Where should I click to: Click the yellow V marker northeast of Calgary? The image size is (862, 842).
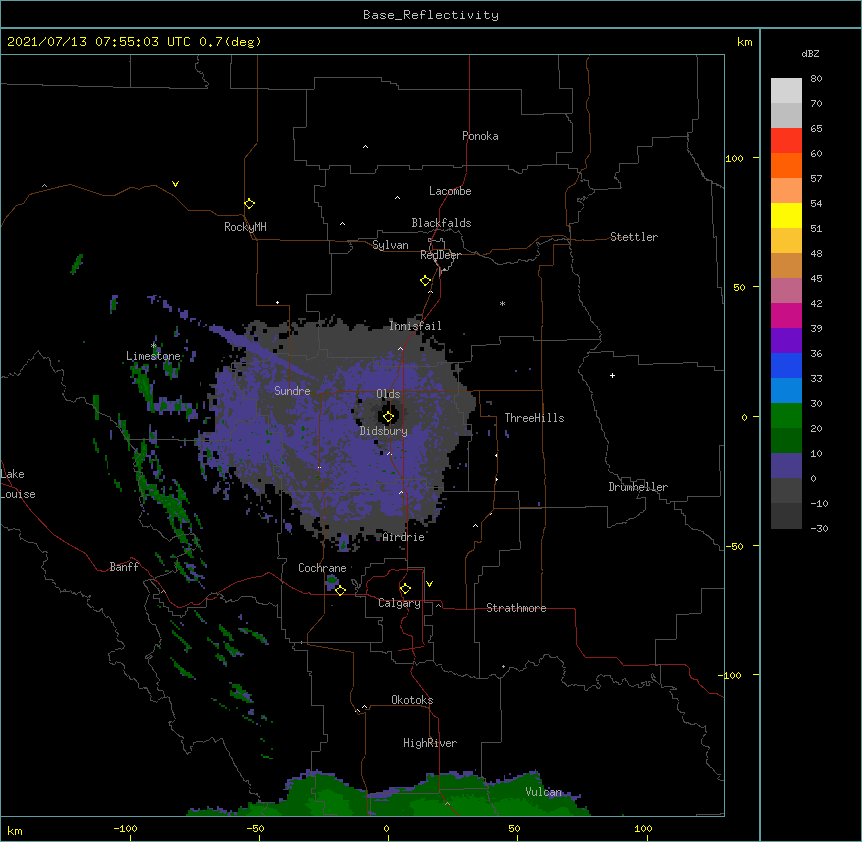pos(429,584)
